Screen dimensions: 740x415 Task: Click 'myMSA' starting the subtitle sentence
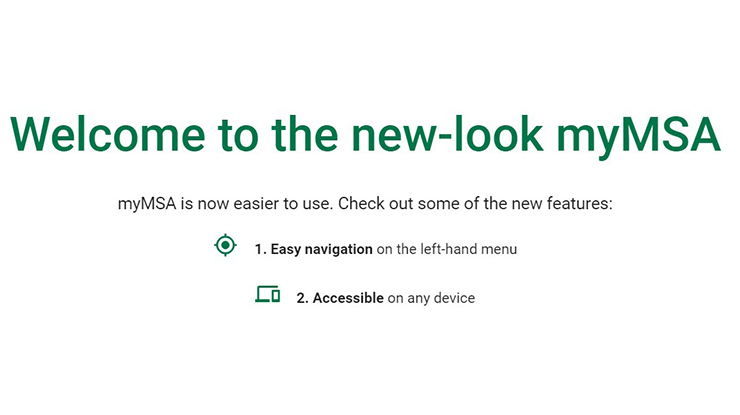[147, 204]
